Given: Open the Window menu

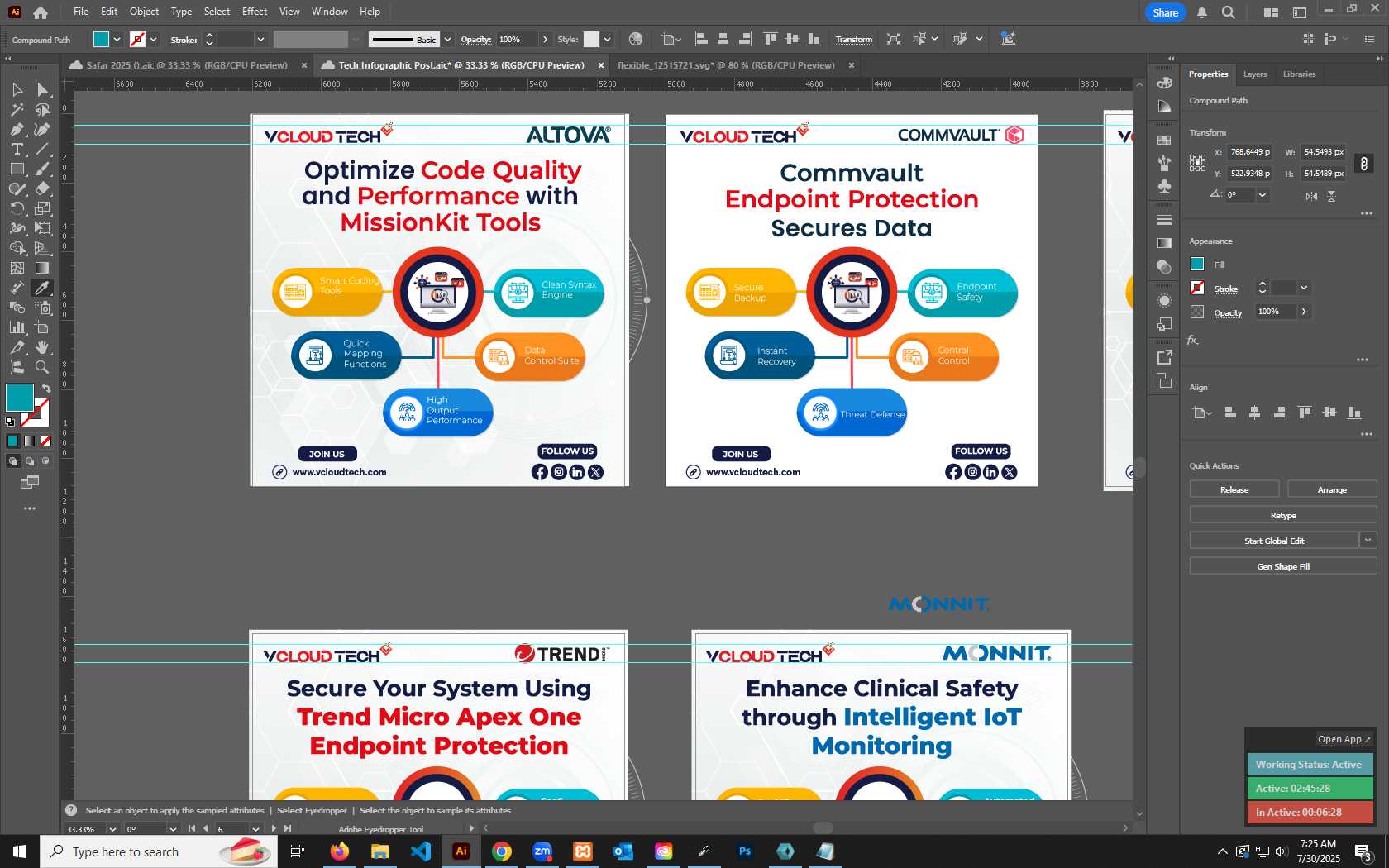Looking at the screenshot, I should (329, 12).
